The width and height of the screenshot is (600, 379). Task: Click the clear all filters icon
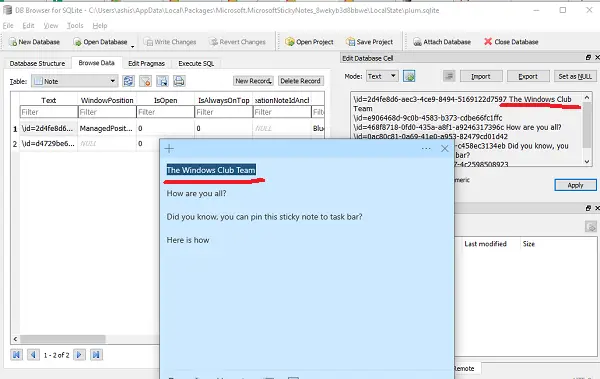click(145, 81)
